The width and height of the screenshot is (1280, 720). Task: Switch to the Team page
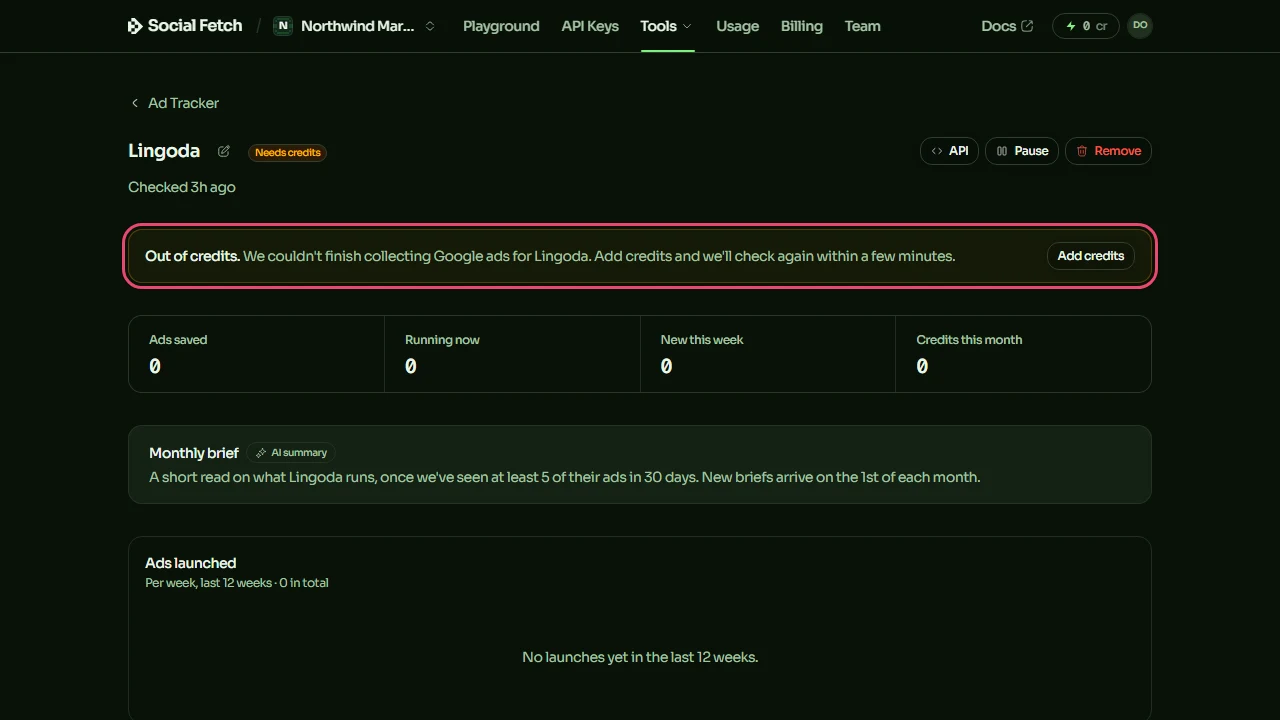[x=862, y=26]
